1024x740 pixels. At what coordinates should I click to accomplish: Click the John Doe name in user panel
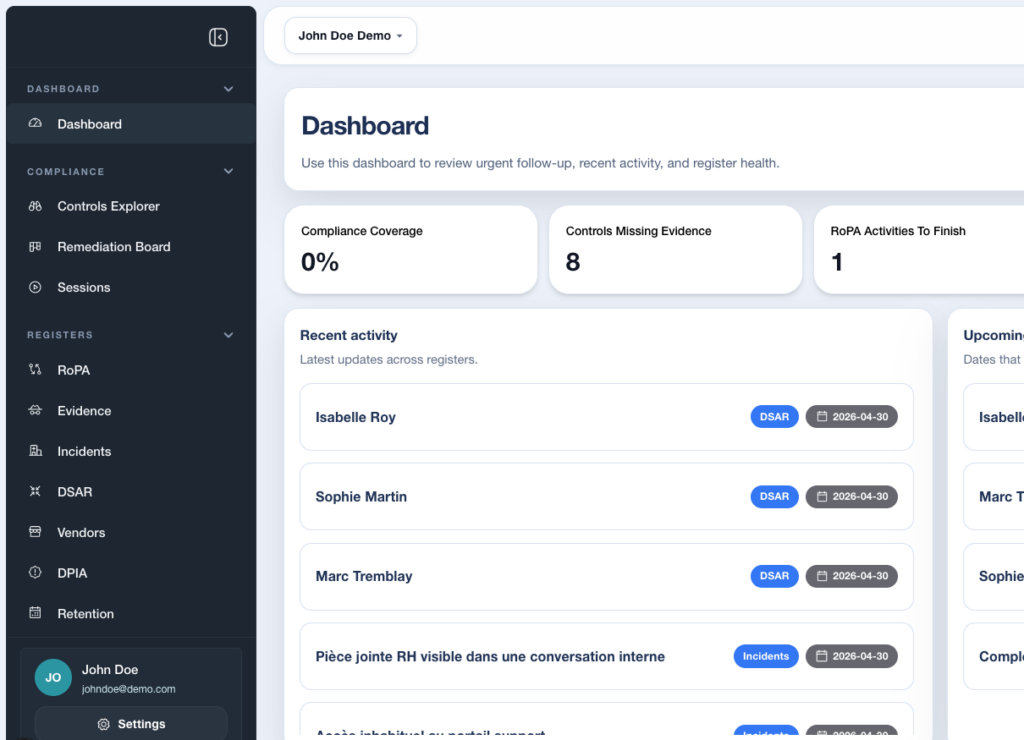(x=110, y=669)
